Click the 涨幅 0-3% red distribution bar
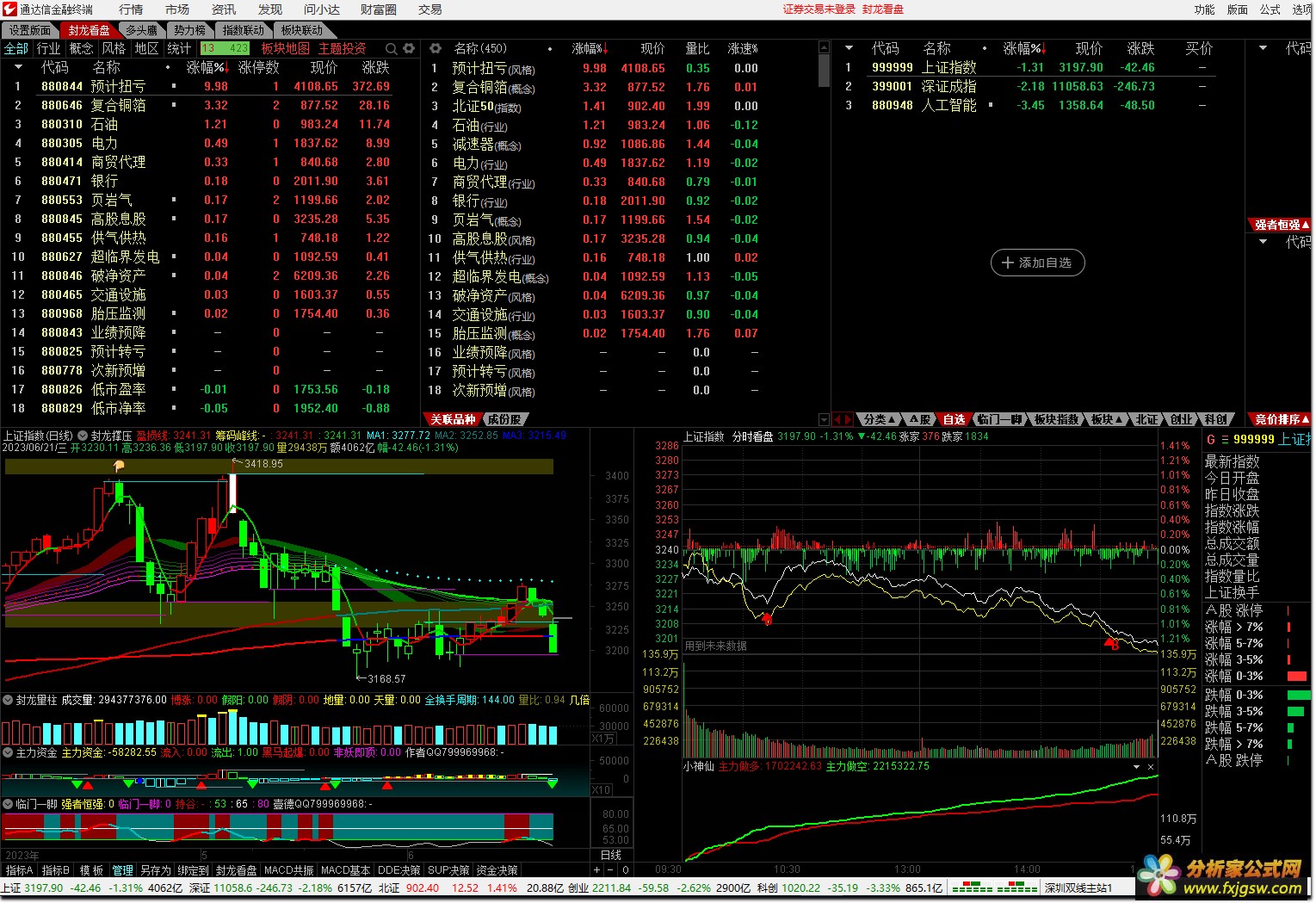The width and height of the screenshot is (1316, 903). (x=1297, y=677)
